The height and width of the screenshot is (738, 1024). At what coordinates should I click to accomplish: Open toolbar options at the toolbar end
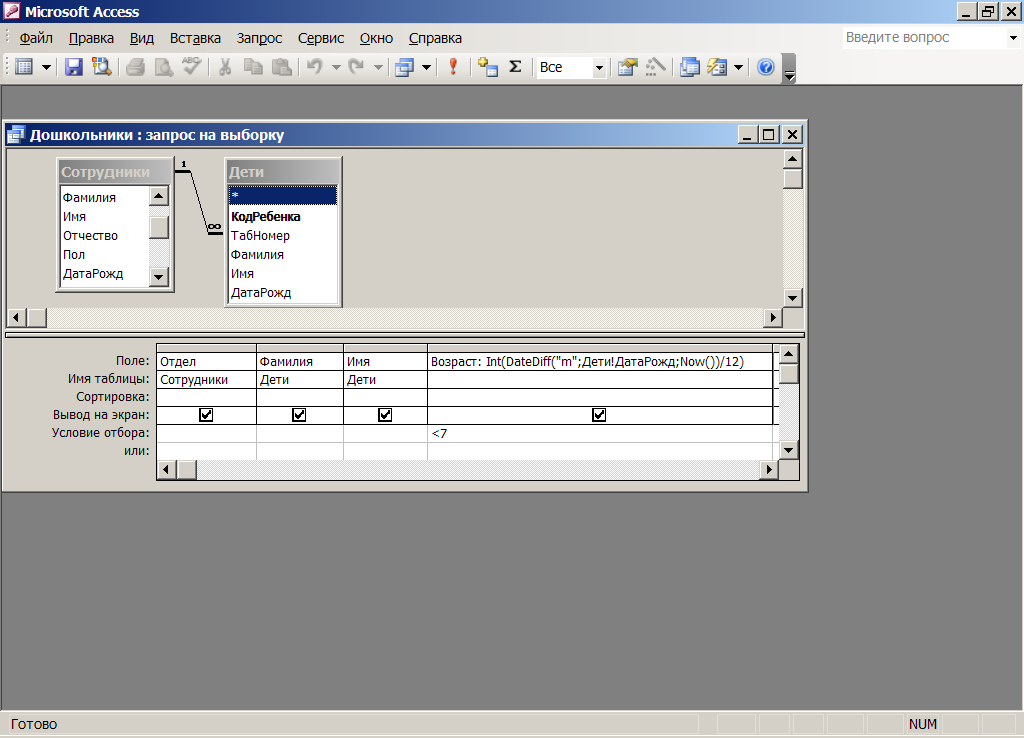789,68
